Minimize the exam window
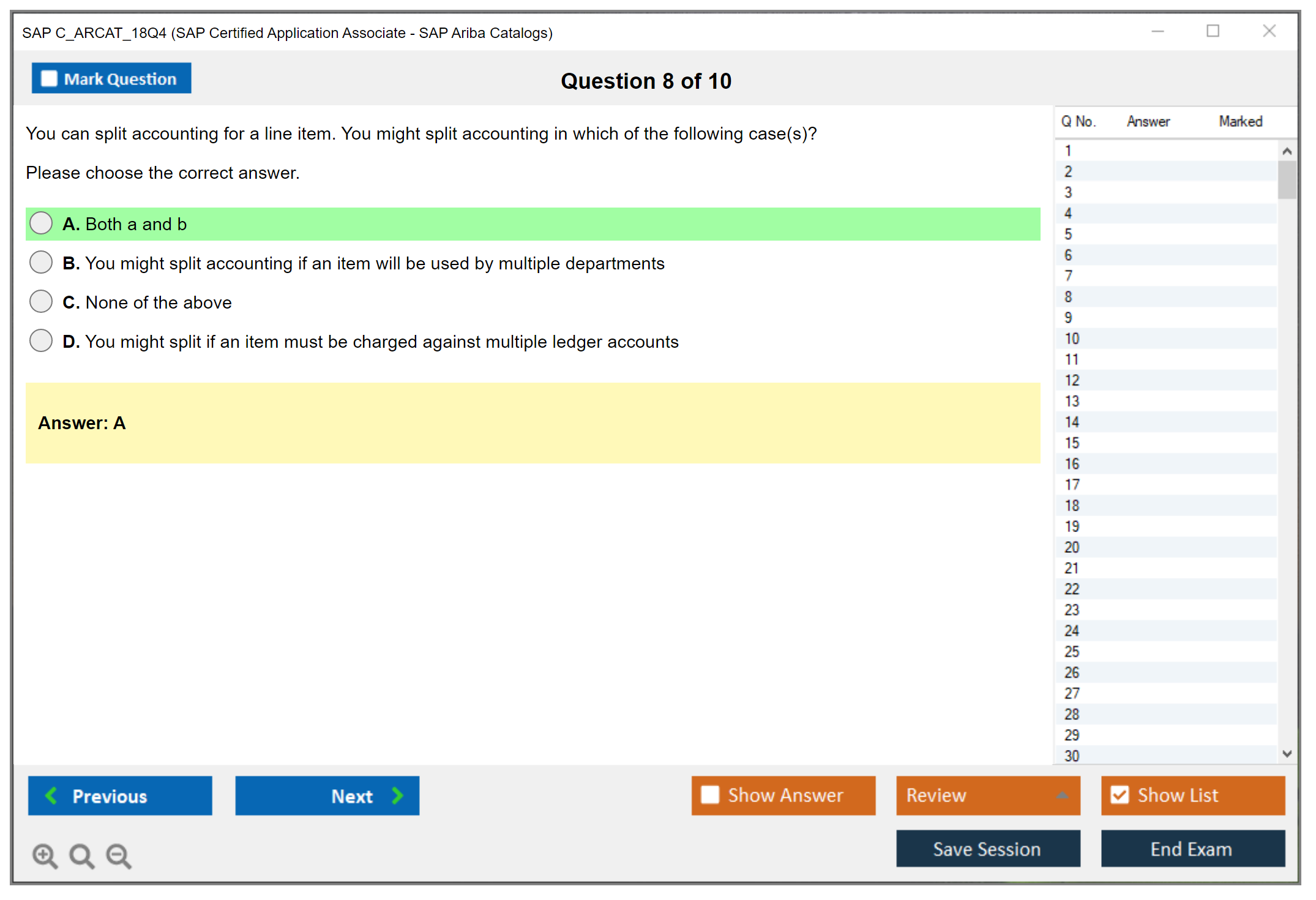1316x900 pixels. click(x=1157, y=31)
